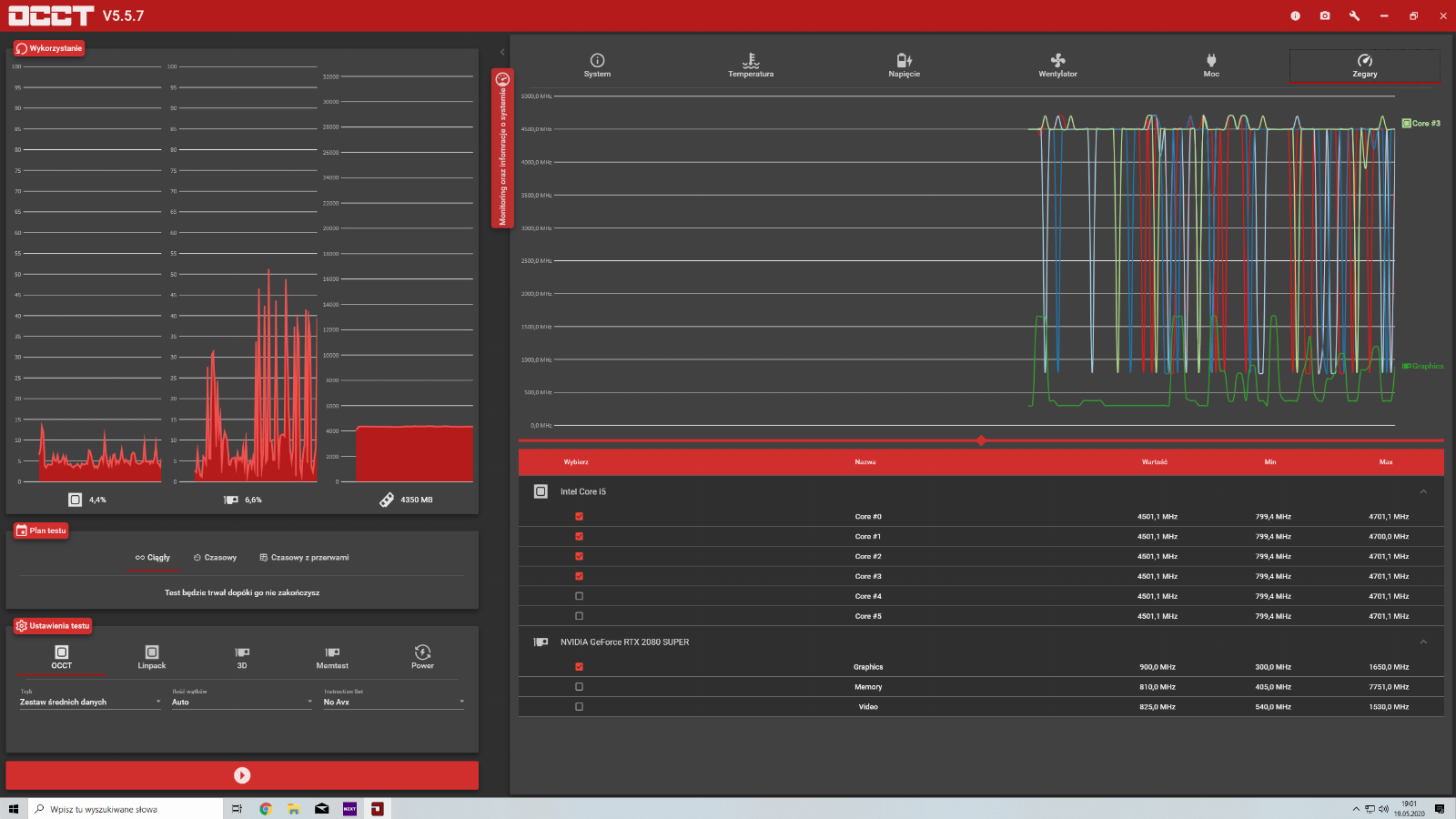
Task: Switch to Moc tab
Action: (1211, 66)
